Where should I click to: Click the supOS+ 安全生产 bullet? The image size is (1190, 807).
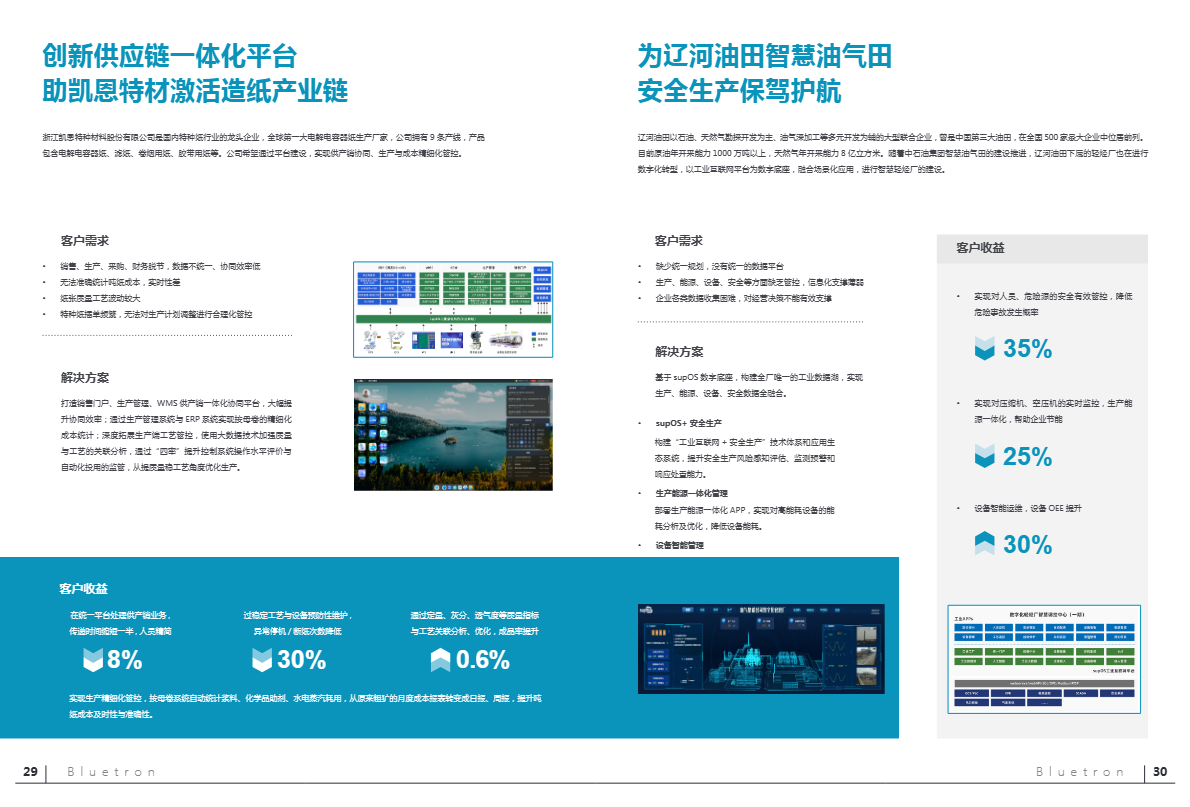(x=688, y=423)
